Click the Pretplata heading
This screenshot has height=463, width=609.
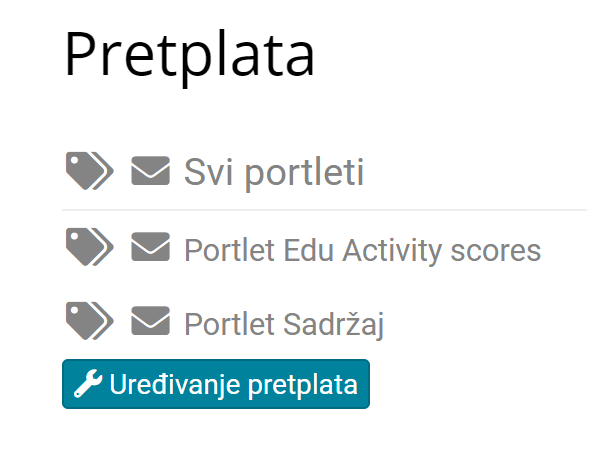click(x=190, y=55)
